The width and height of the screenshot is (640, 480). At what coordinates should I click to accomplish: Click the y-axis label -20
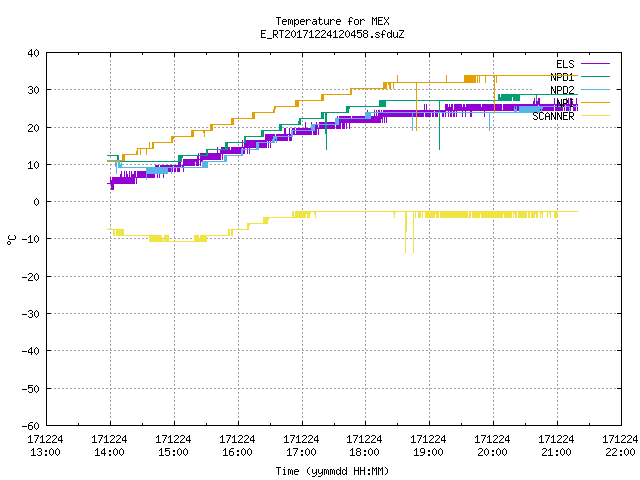[31, 277]
